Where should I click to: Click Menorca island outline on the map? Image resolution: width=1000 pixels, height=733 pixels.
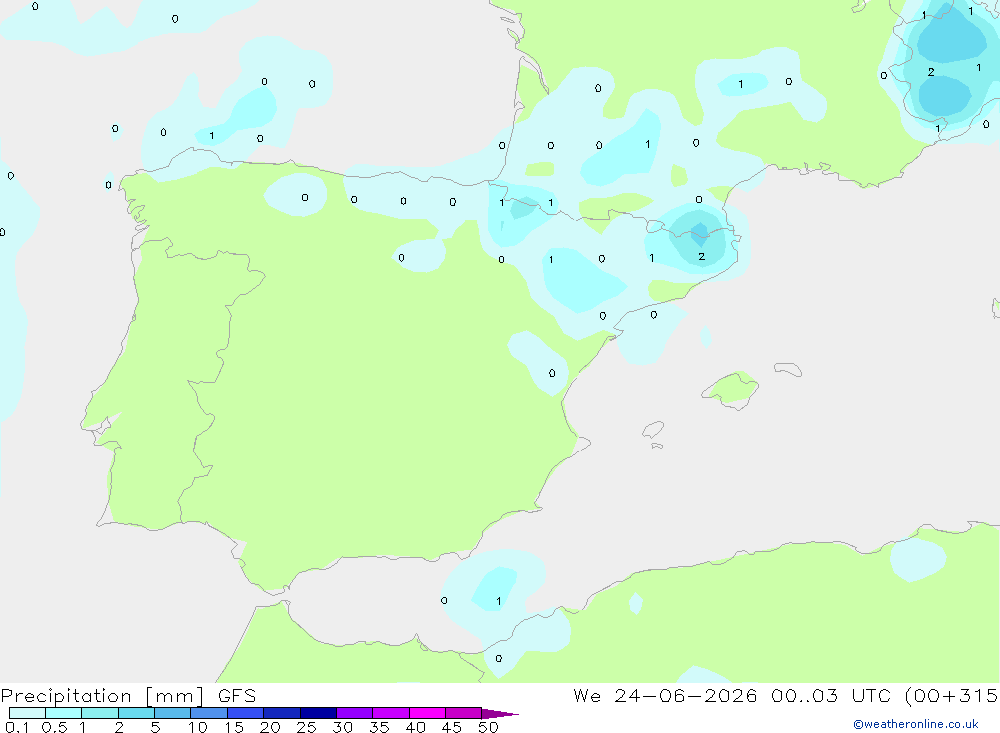pyautogui.click(x=788, y=369)
